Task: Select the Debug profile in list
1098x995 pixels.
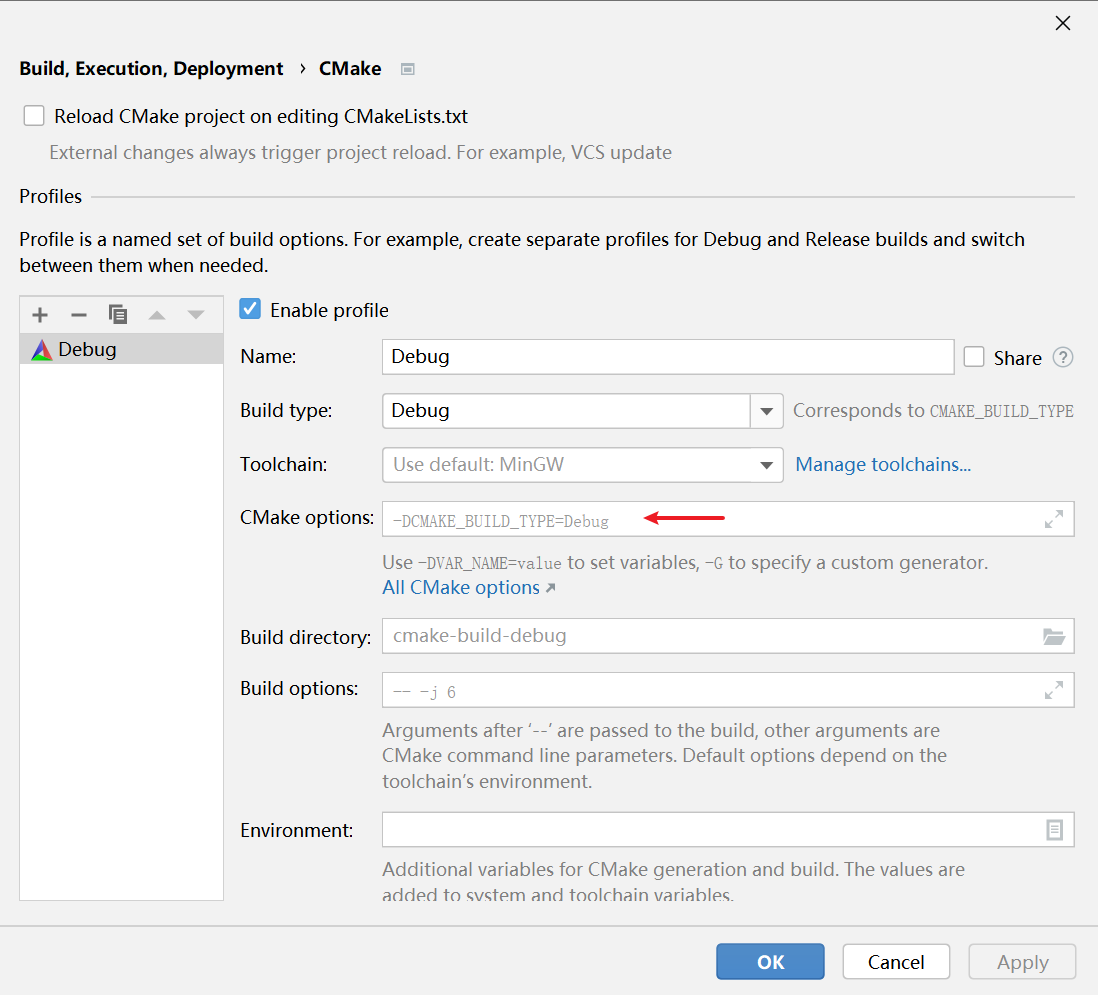Action: point(122,349)
